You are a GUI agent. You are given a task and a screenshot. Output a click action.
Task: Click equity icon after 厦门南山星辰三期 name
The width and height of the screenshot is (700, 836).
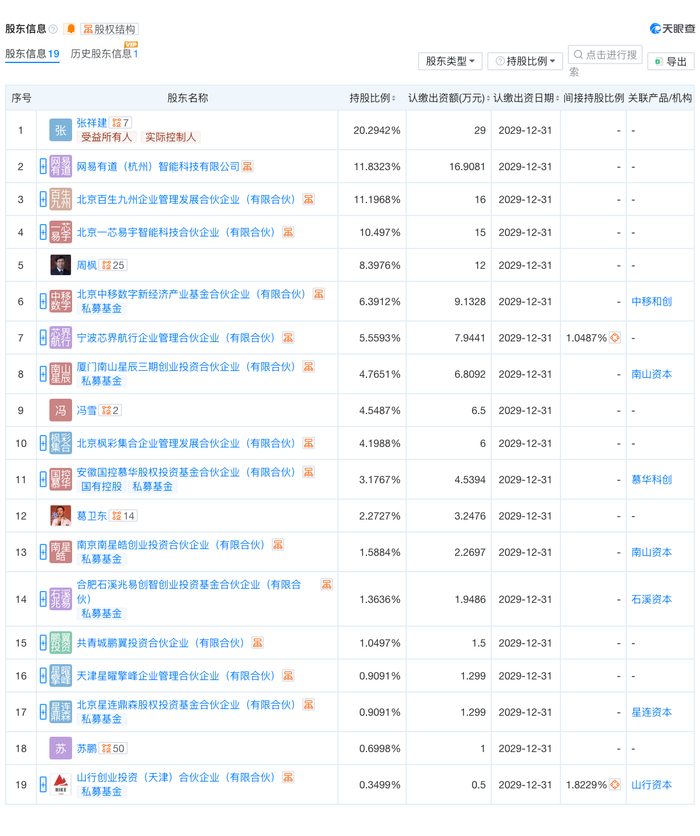(309, 367)
